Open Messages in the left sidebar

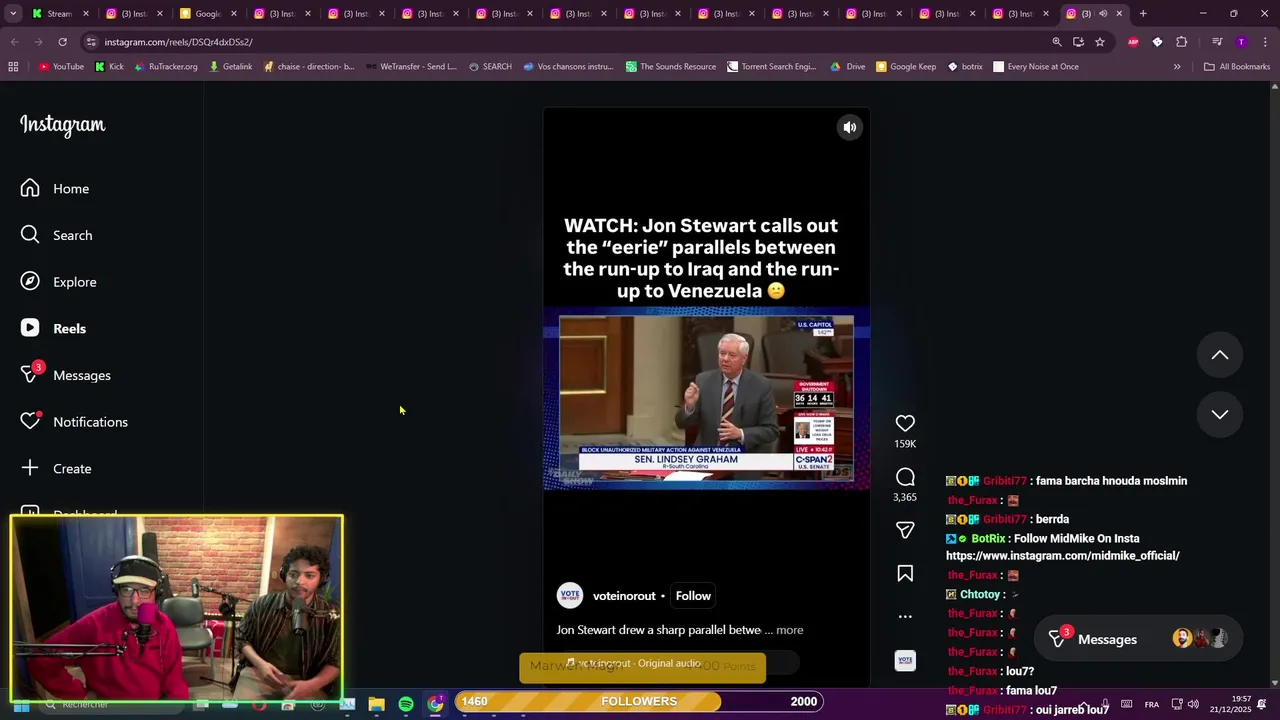pyautogui.click(x=65, y=375)
